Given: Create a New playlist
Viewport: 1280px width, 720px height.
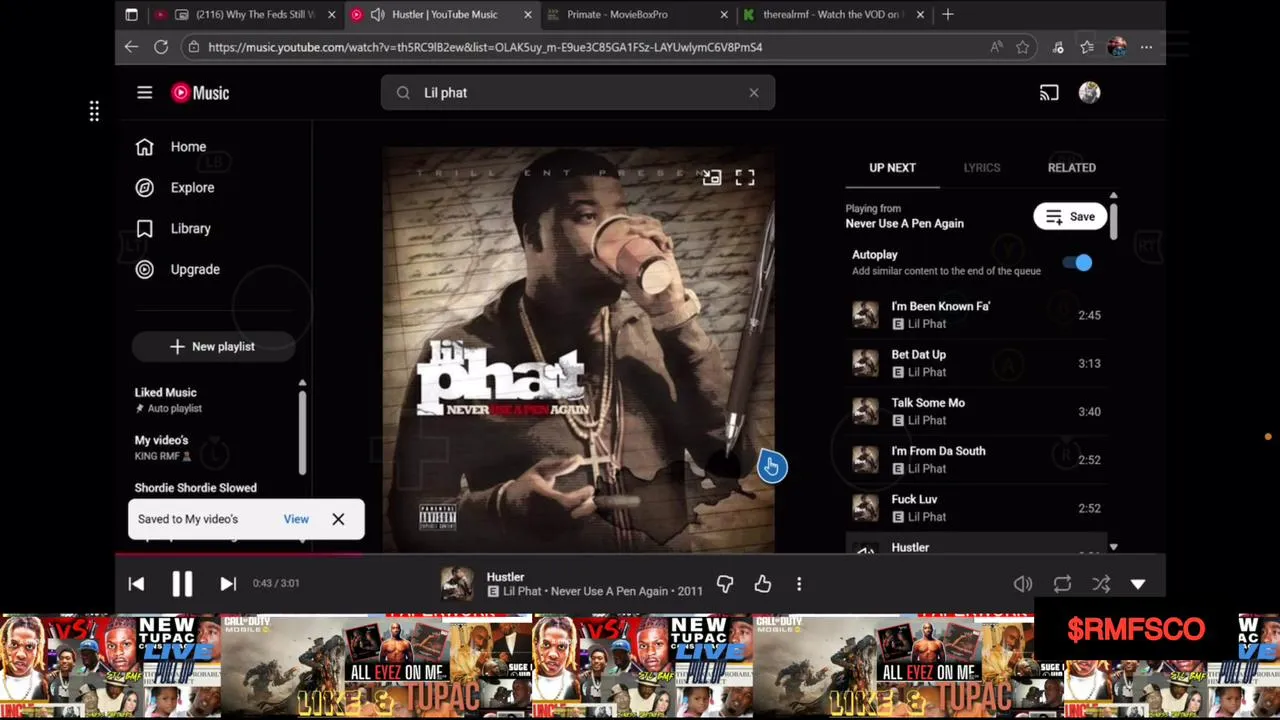Looking at the screenshot, I should pyautogui.click(x=213, y=347).
